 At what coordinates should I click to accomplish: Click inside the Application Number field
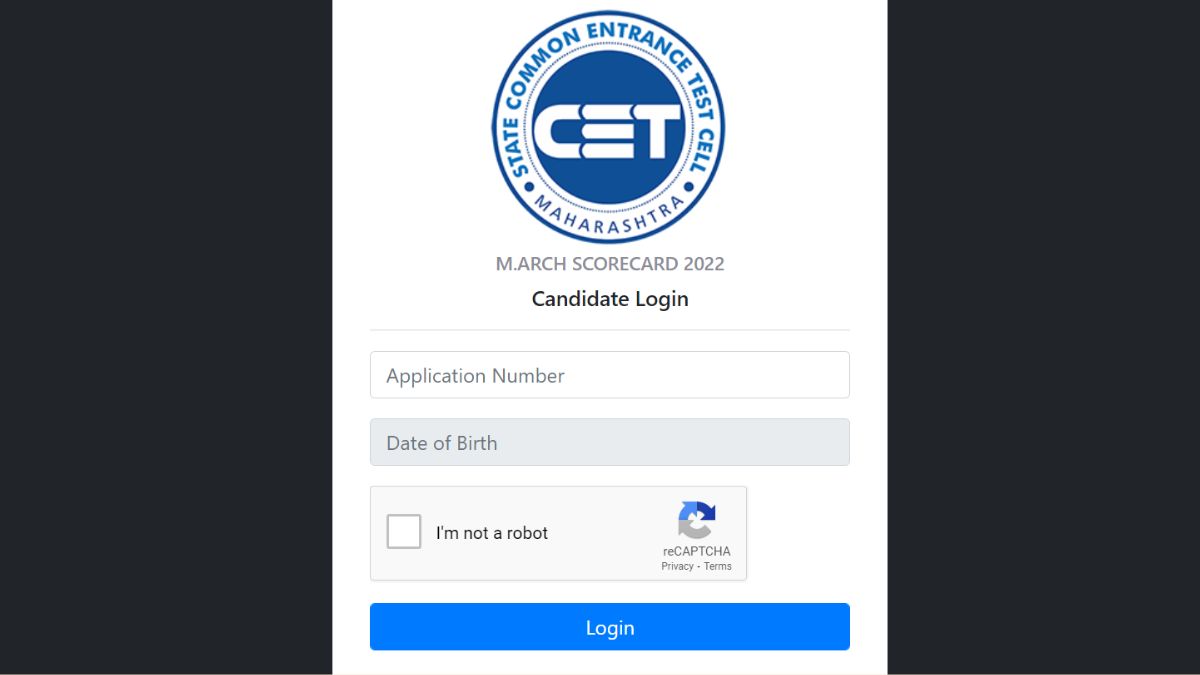pyautogui.click(x=610, y=375)
